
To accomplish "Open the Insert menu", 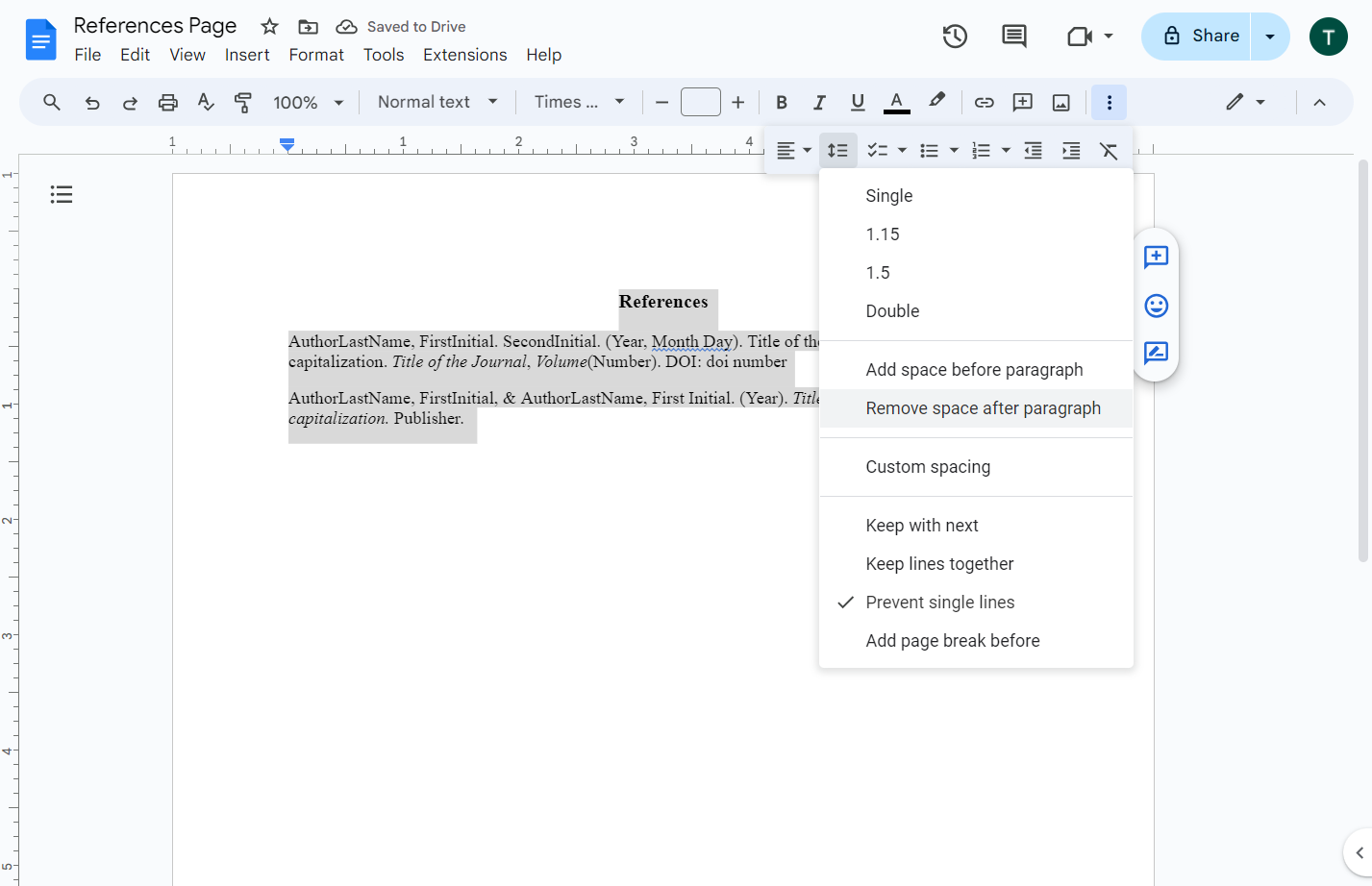I will 247,55.
